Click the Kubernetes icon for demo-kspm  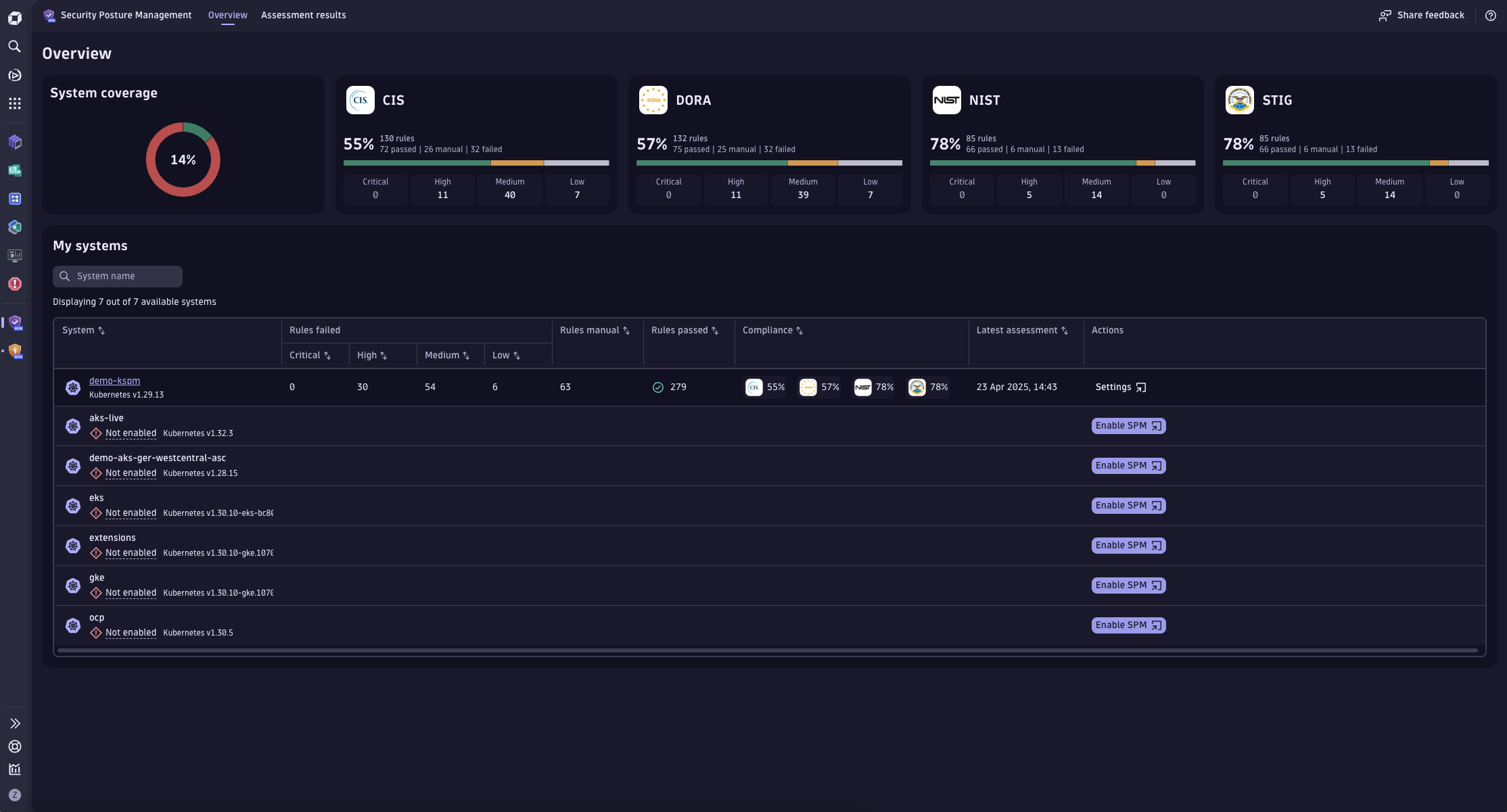coord(73,387)
